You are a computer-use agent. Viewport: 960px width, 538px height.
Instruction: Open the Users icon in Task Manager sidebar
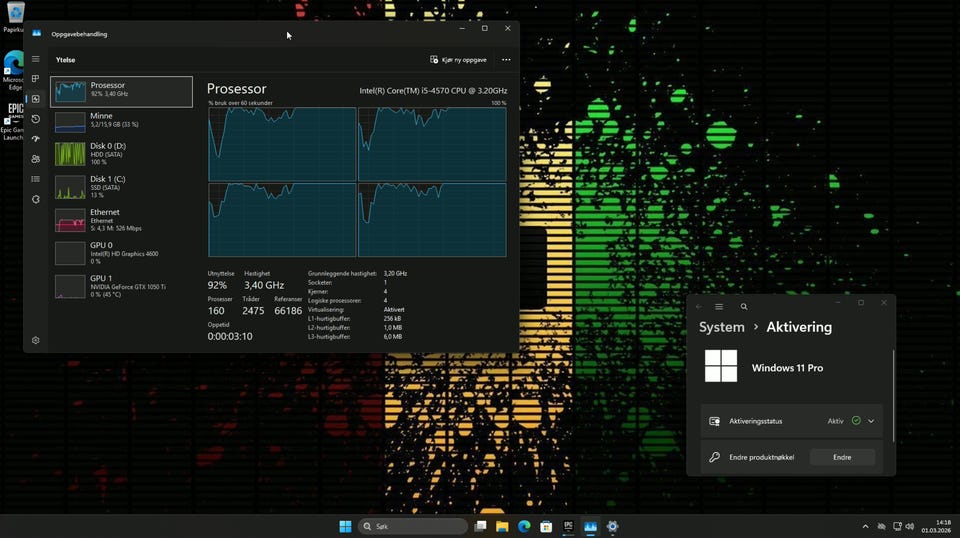35,159
